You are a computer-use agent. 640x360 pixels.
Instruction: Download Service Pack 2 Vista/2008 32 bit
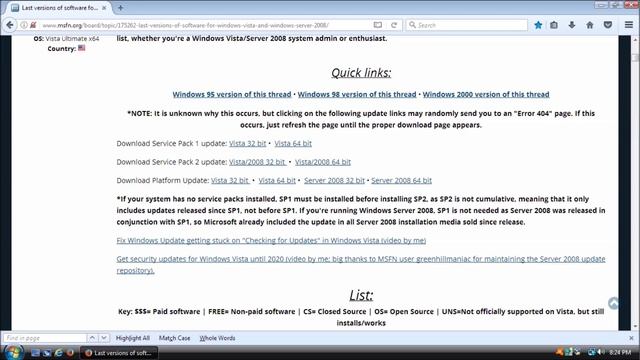point(257,162)
